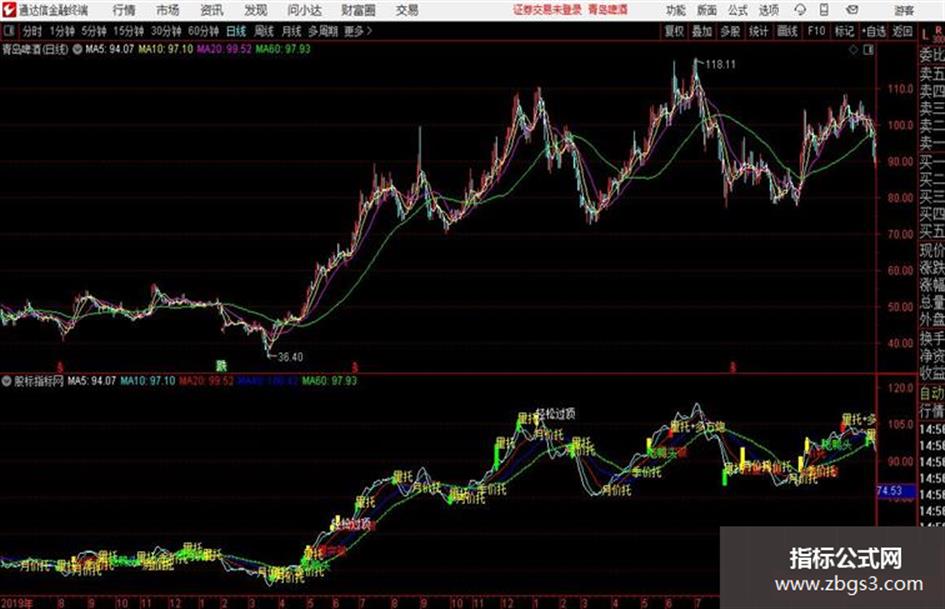Click the 游客 user account label
This screenshot has width=945, height=609.
[904, 10]
